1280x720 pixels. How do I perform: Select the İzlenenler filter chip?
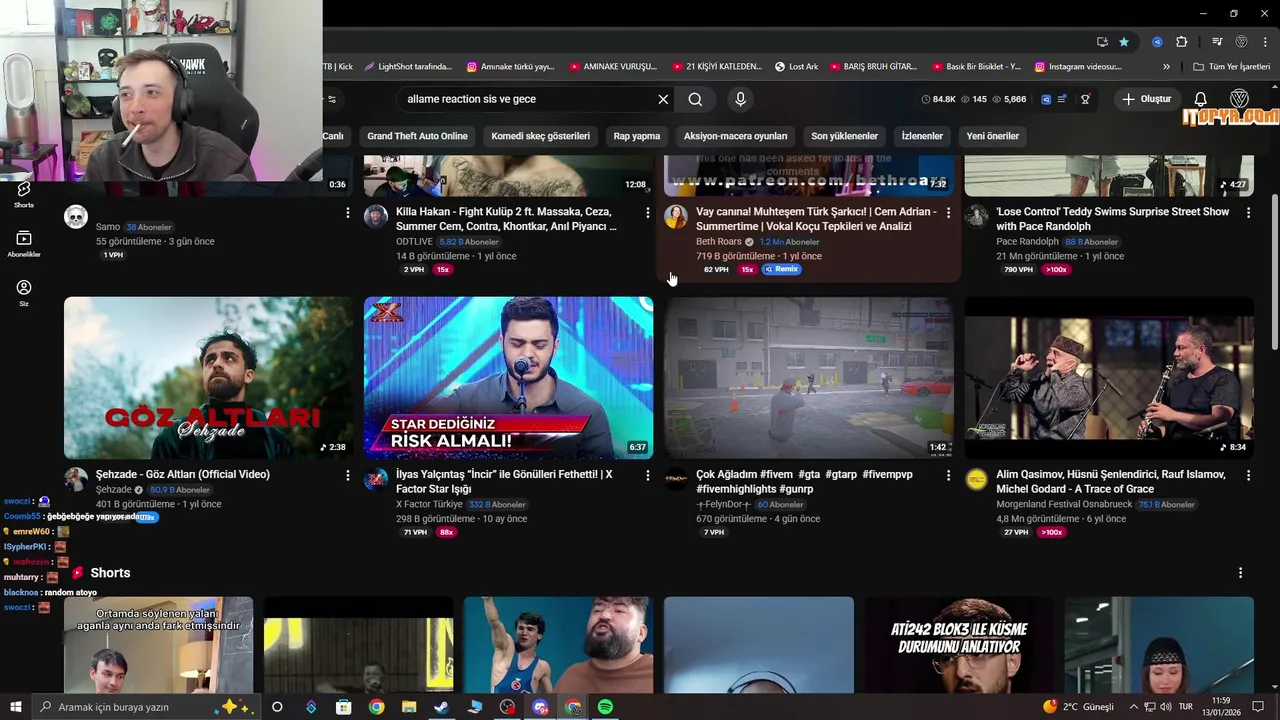[922, 136]
